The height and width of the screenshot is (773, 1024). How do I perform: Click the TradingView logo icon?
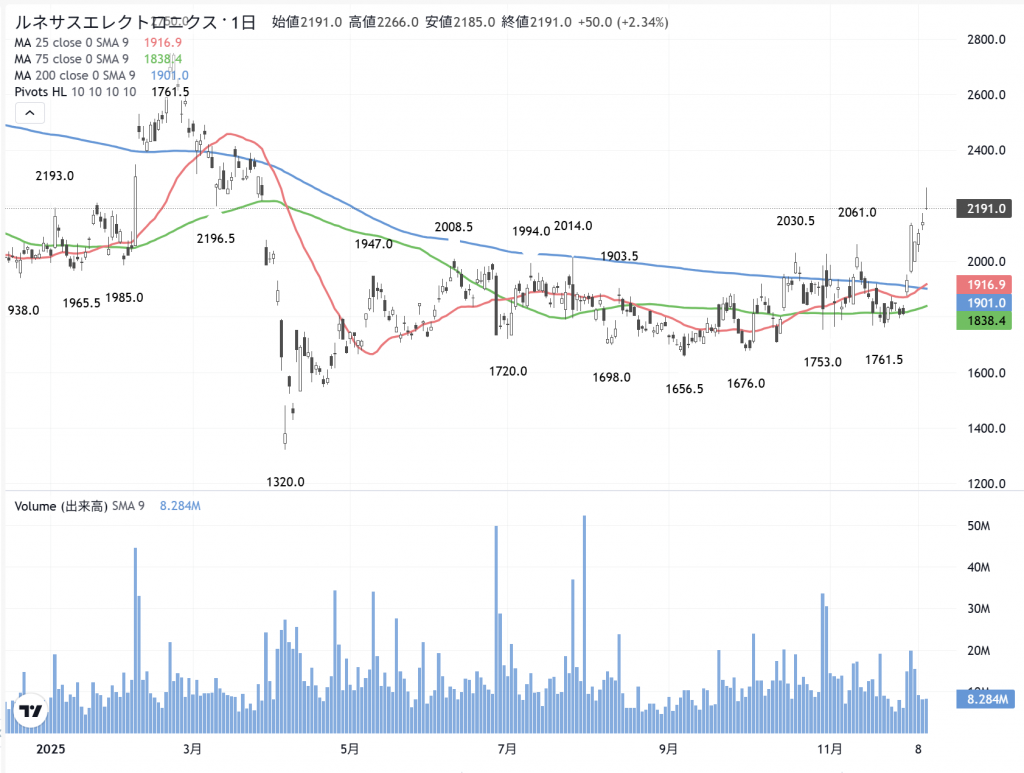click(x=30, y=711)
